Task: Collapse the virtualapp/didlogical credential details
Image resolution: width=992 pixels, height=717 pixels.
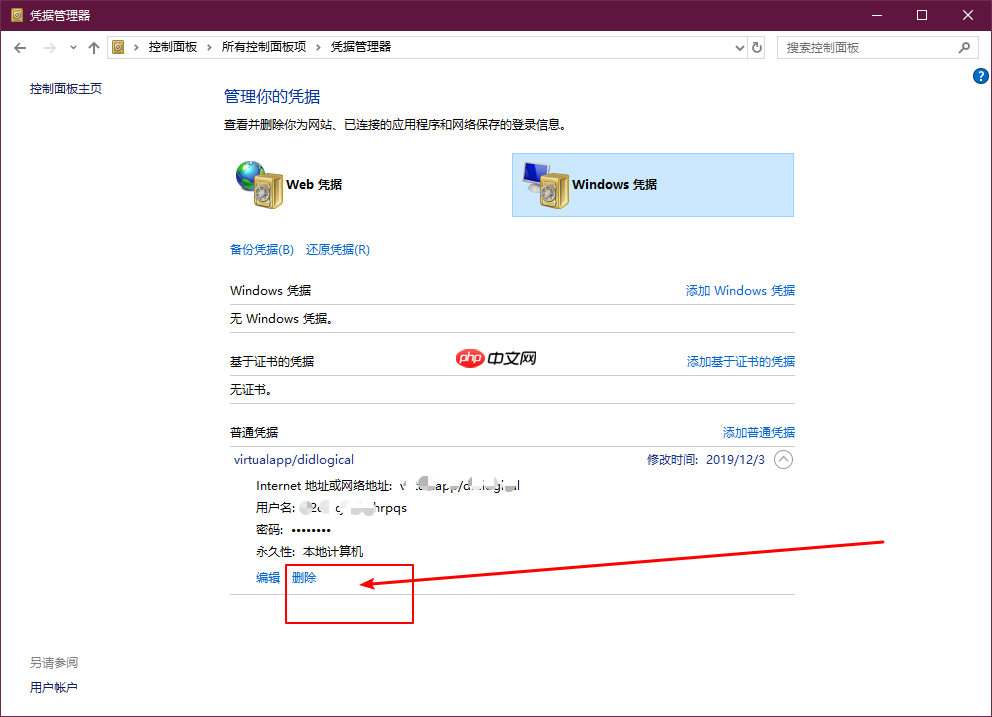Action: (782, 459)
